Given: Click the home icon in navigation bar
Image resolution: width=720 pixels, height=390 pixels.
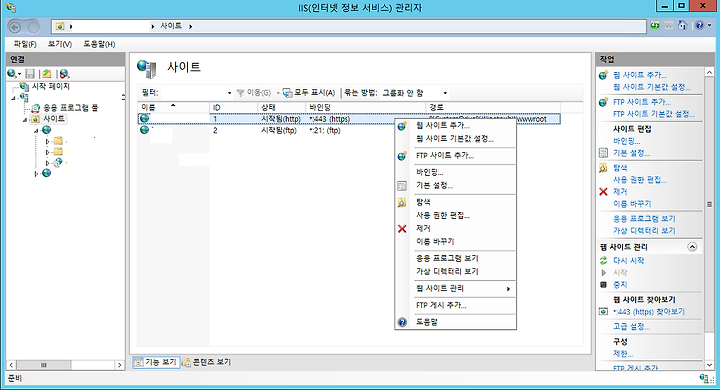Looking at the screenshot, I should coord(682,25).
